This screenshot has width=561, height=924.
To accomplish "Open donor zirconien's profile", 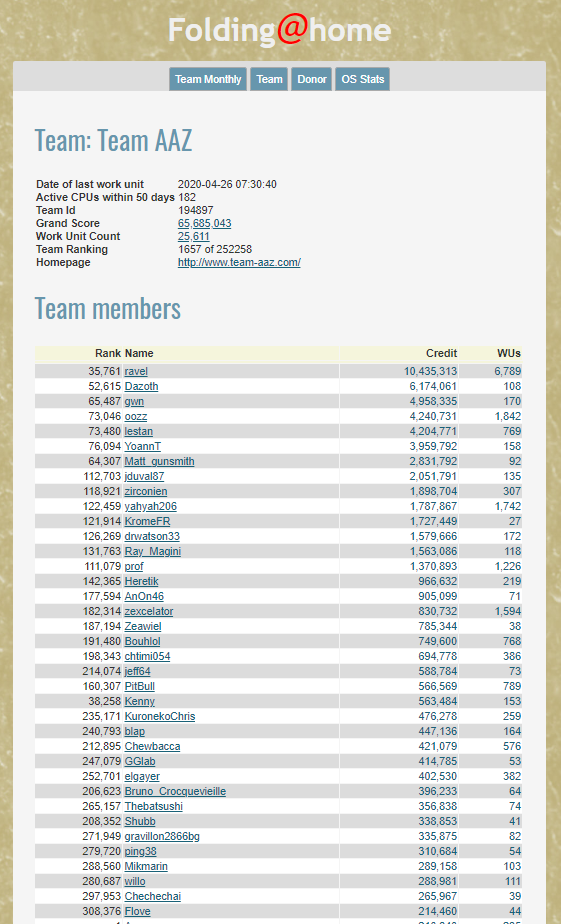I will point(146,491).
